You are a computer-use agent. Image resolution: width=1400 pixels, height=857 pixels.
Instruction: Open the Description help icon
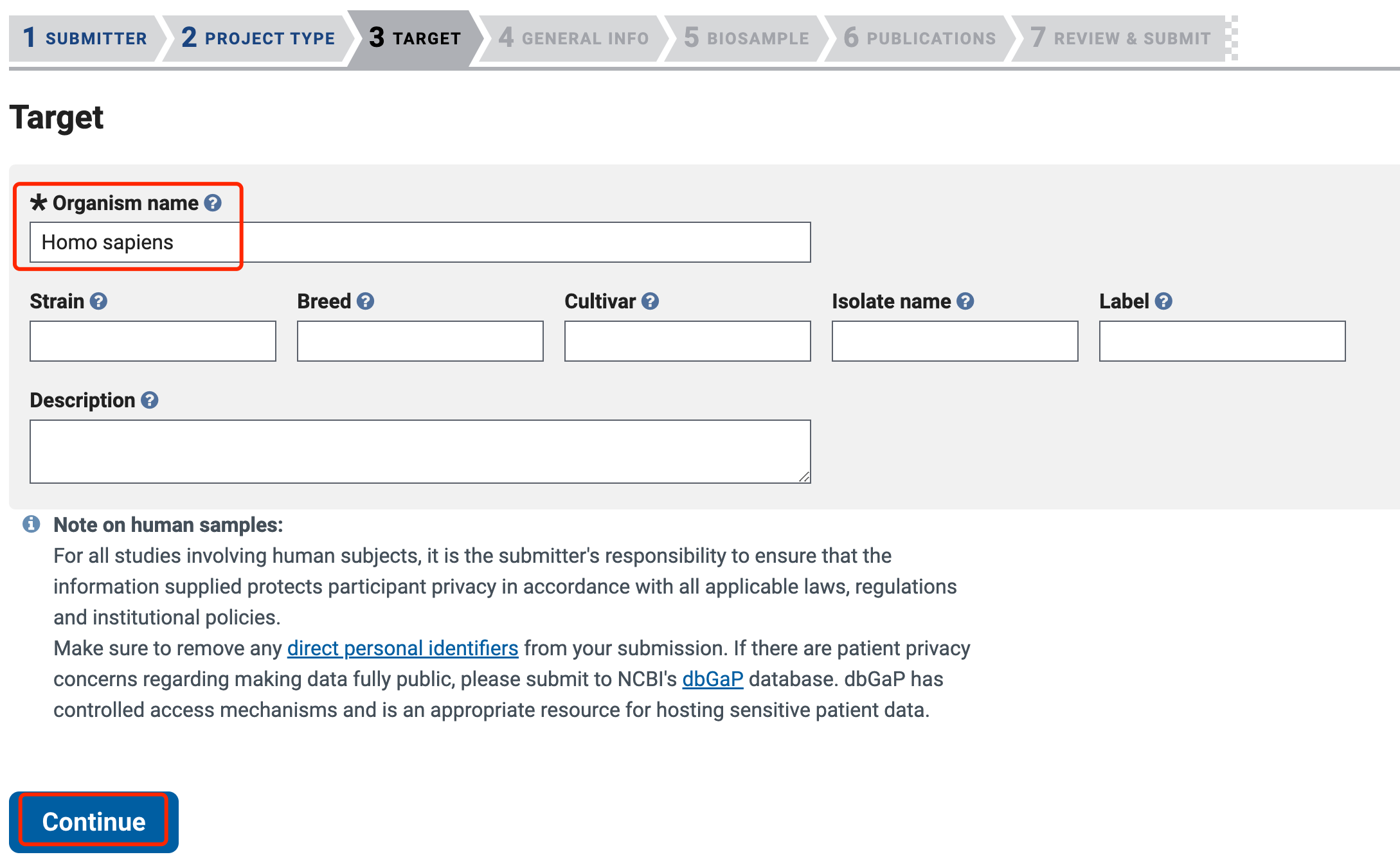[x=150, y=400]
